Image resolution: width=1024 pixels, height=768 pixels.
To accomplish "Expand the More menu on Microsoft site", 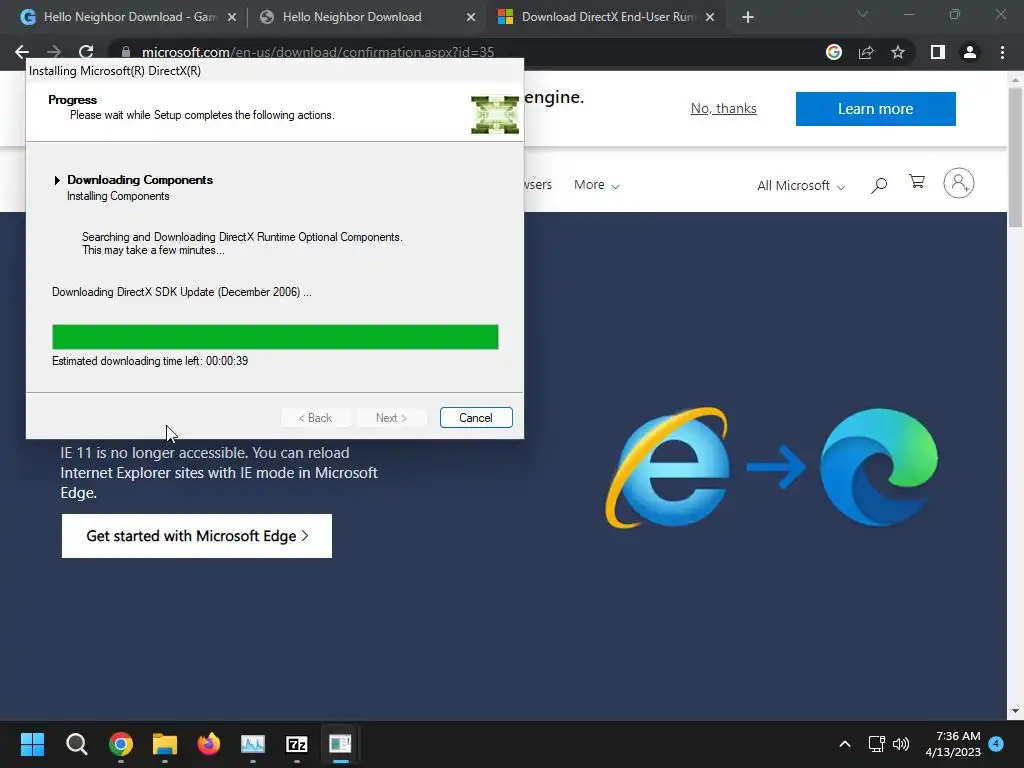I will point(596,185).
